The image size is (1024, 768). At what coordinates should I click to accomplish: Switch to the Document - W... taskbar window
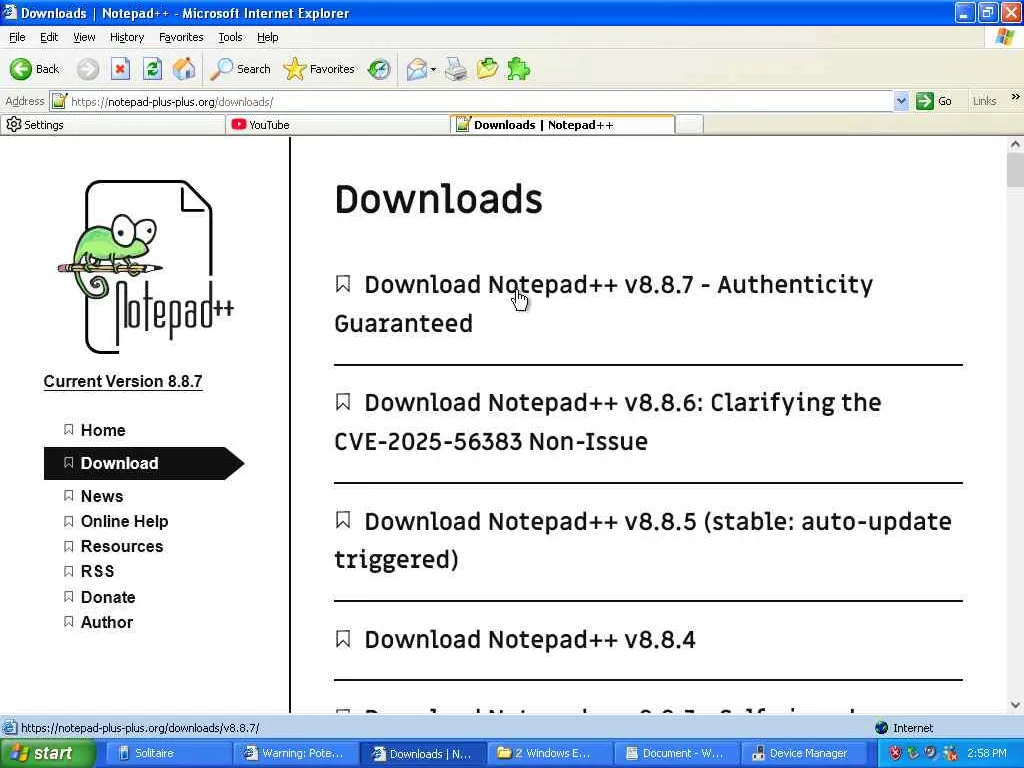(x=679, y=753)
